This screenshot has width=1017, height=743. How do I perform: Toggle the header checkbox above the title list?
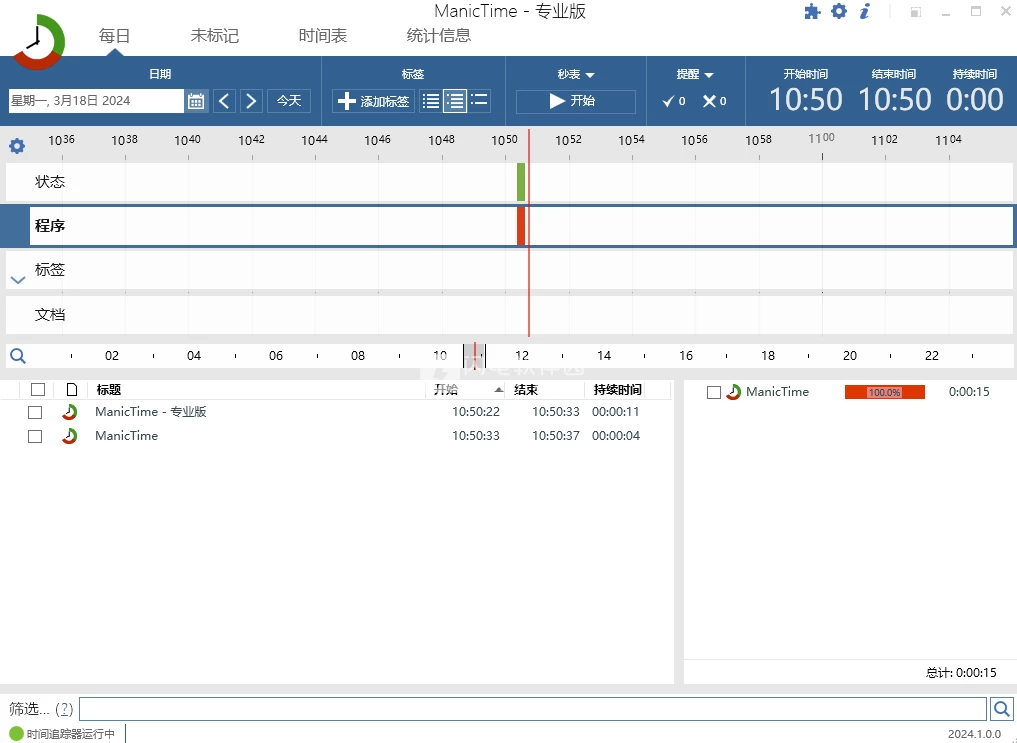pyautogui.click(x=37, y=389)
